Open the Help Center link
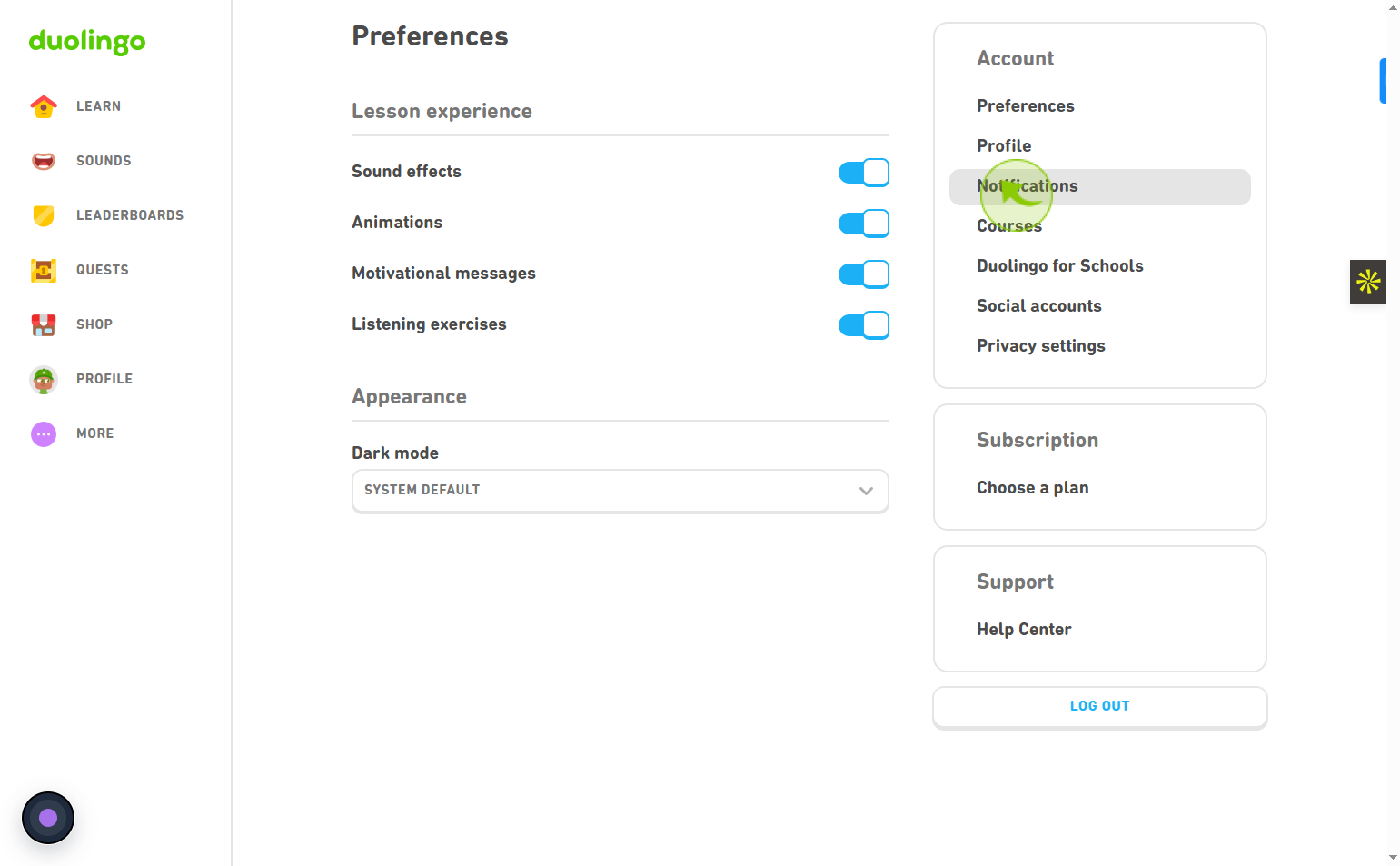 pyautogui.click(x=1024, y=630)
